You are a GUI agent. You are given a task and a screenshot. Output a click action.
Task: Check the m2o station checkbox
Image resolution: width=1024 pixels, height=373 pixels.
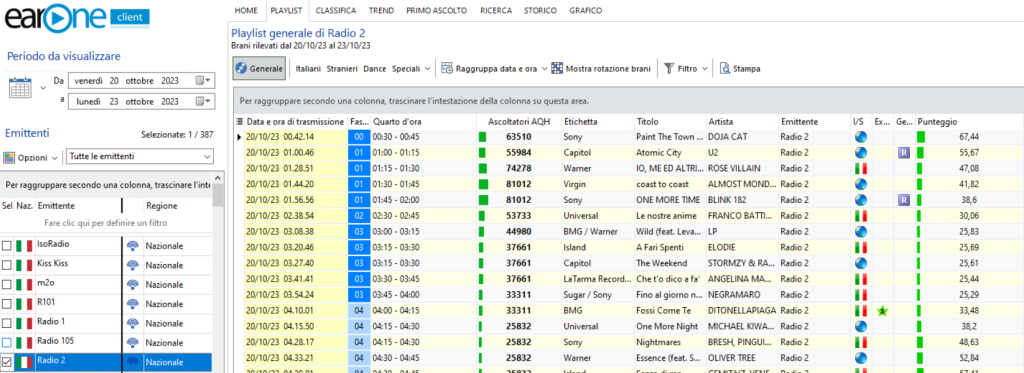[7, 285]
